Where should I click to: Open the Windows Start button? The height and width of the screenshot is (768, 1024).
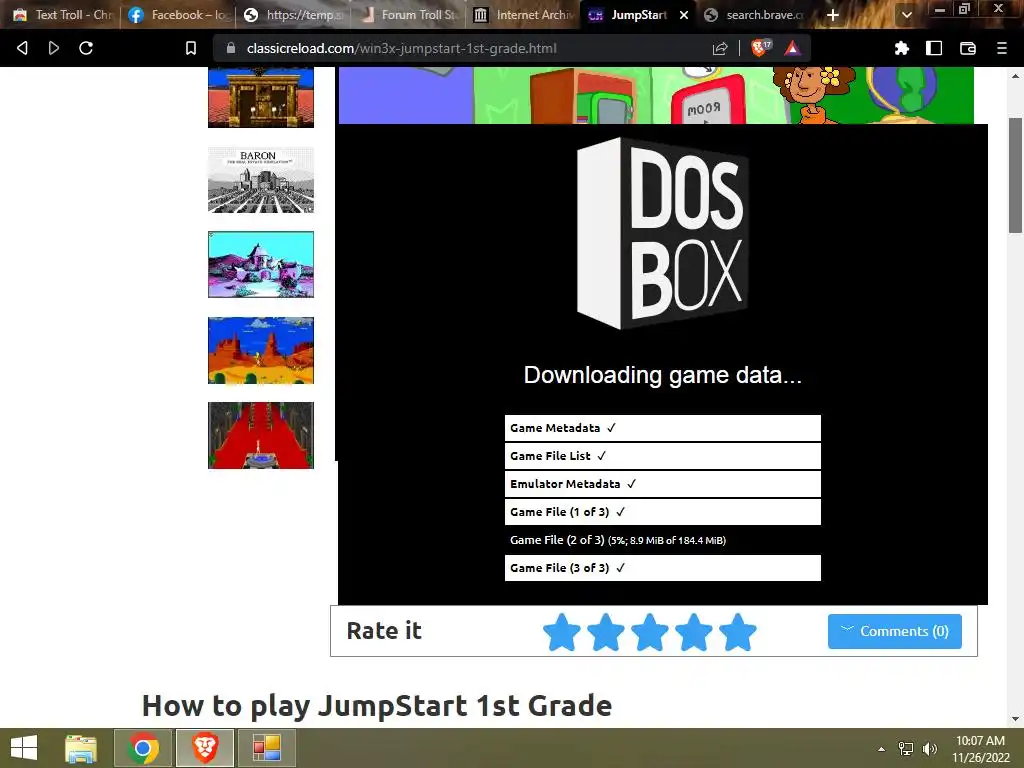(x=24, y=748)
